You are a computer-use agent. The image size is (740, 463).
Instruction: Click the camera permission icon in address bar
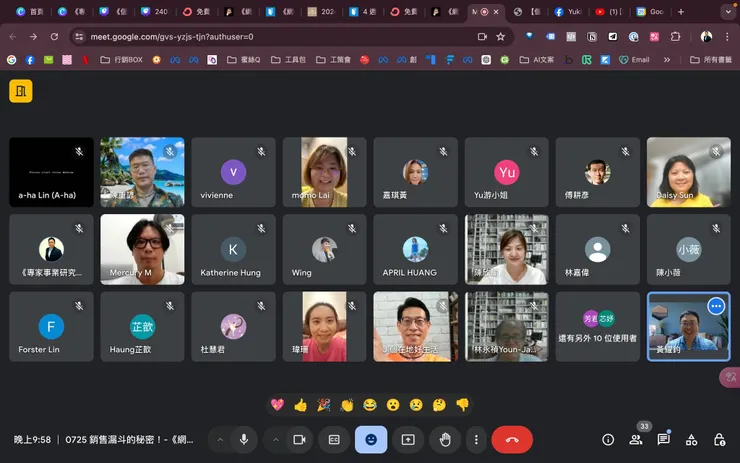coord(482,36)
